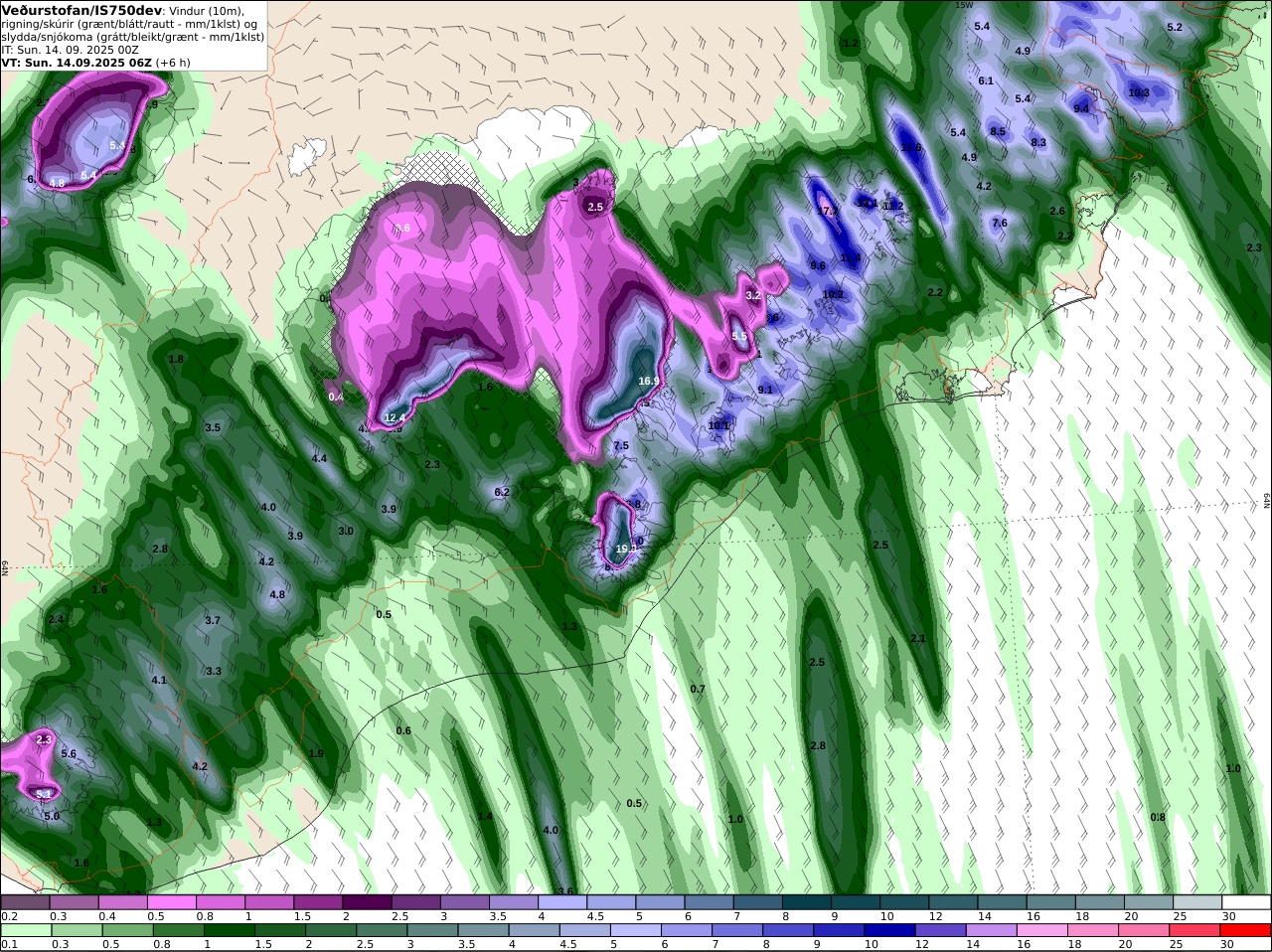This screenshot has width=1272, height=952.
Task: Click the 5.6 value on the map
Action: (69, 754)
